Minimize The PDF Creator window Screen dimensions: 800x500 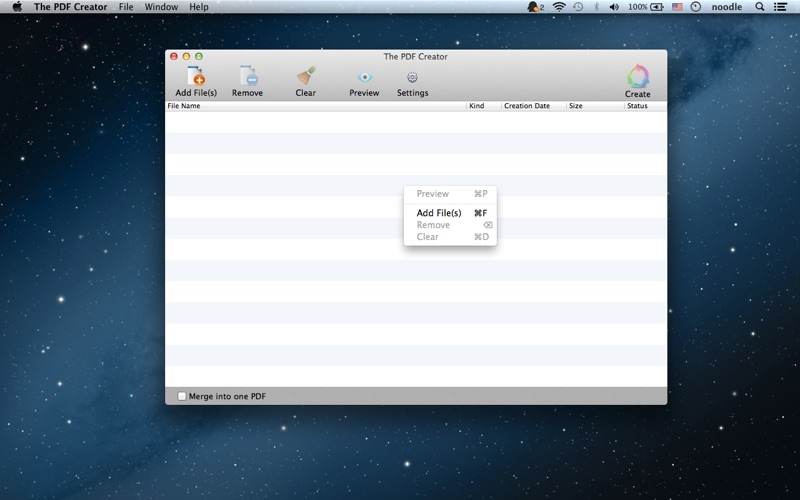(x=186, y=56)
